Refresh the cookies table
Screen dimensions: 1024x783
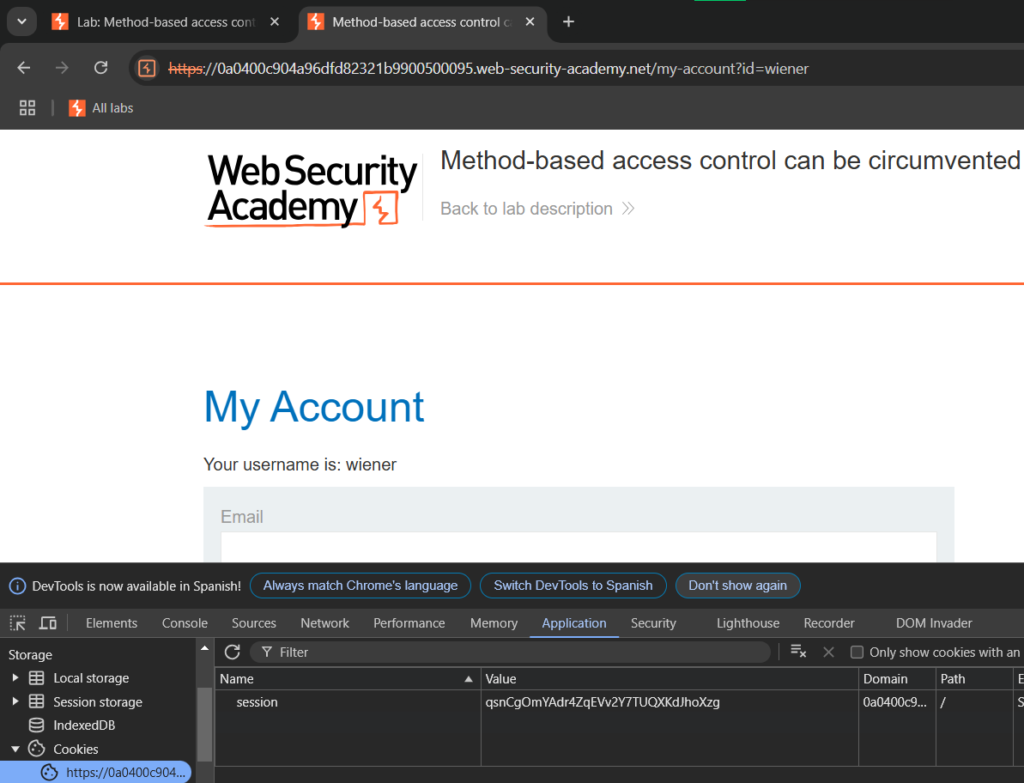232,652
